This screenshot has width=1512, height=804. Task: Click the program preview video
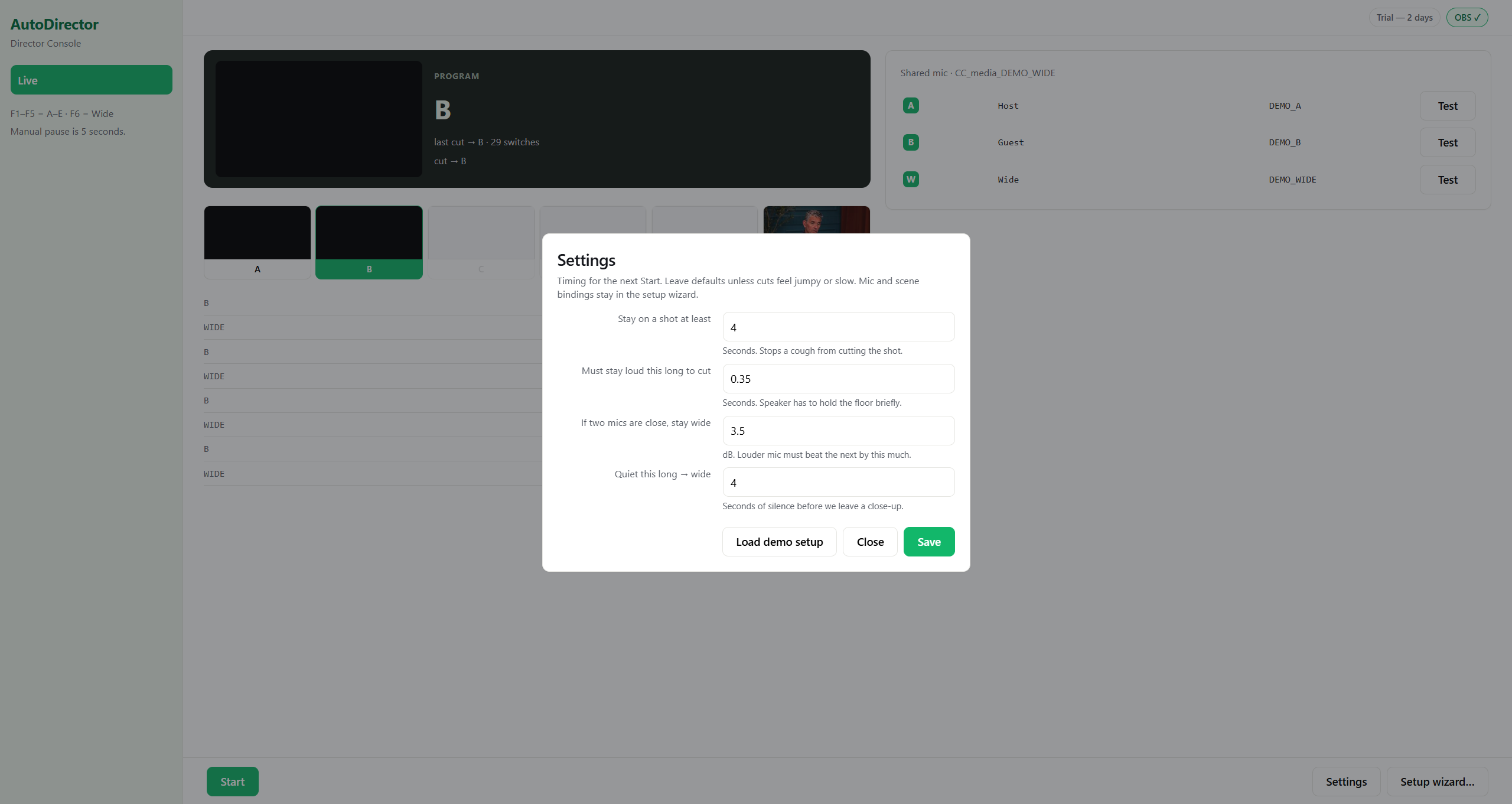(319, 119)
